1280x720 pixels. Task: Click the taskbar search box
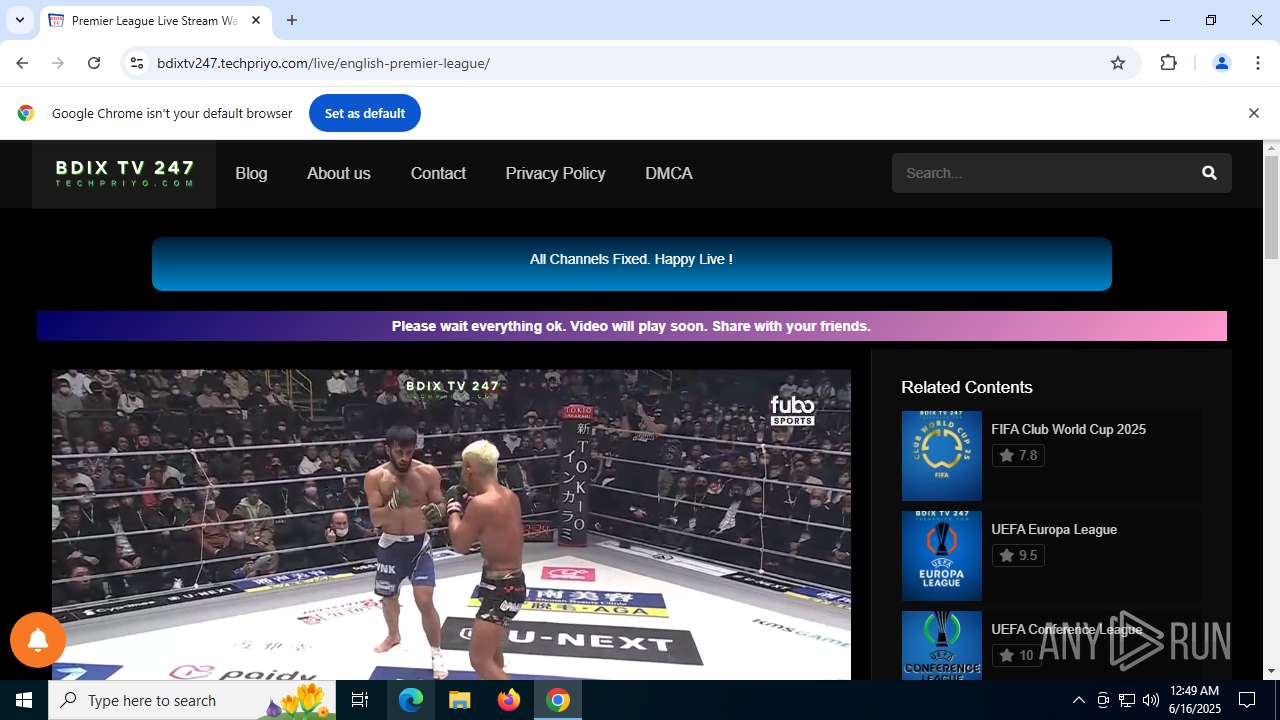pos(192,700)
